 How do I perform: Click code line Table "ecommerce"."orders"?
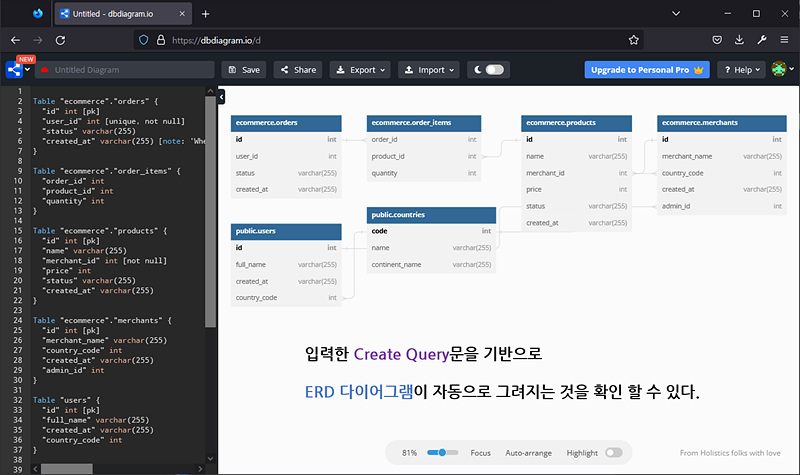click(x=95, y=101)
